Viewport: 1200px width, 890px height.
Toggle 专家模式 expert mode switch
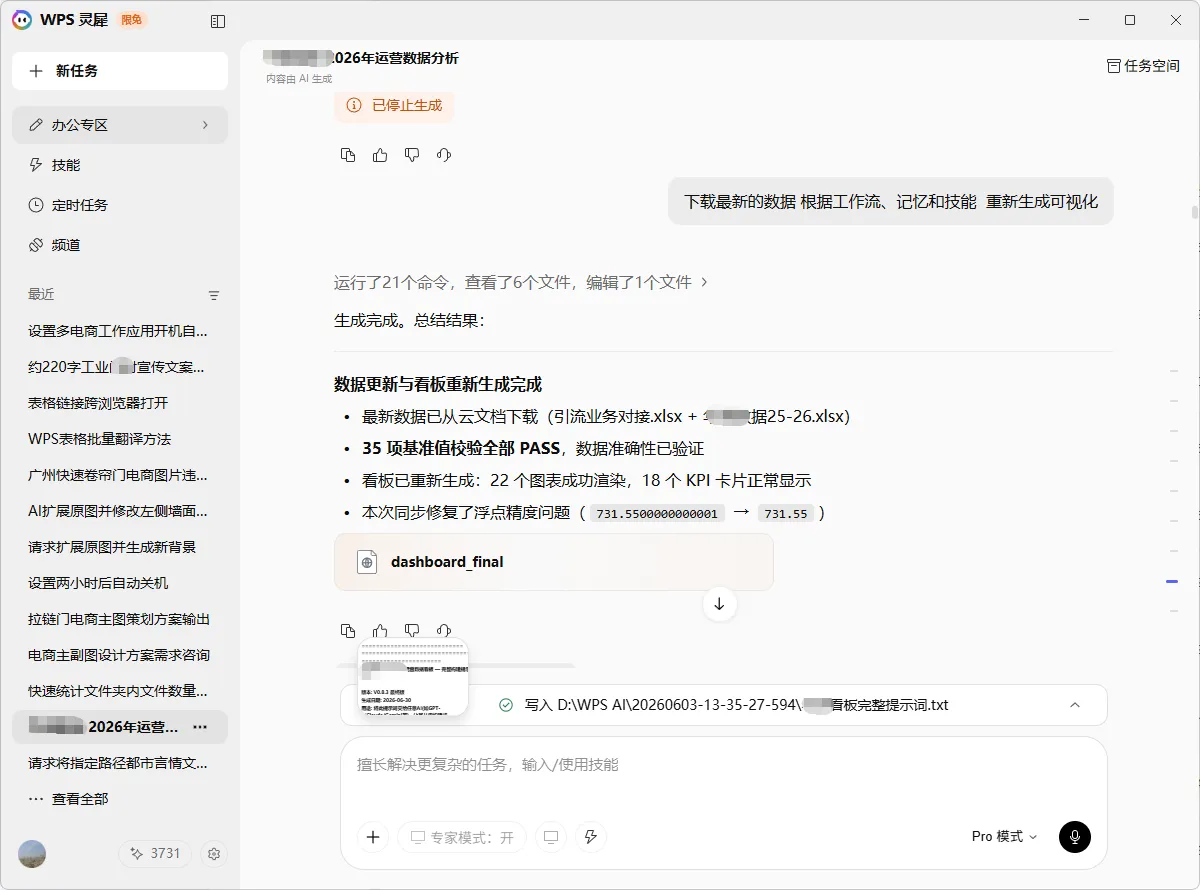tap(462, 837)
